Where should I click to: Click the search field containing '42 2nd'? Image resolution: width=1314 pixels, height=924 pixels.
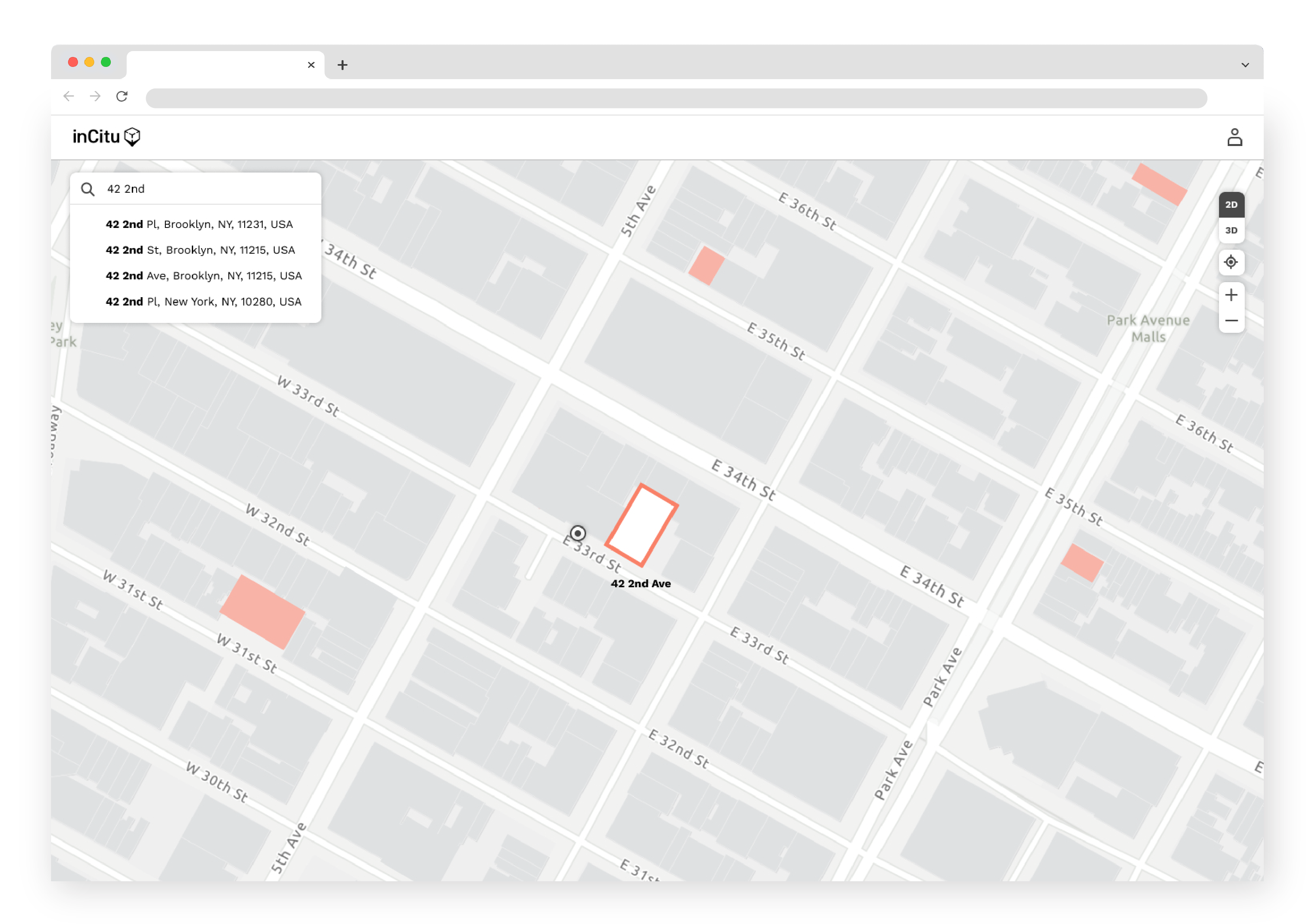(x=196, y=189)
